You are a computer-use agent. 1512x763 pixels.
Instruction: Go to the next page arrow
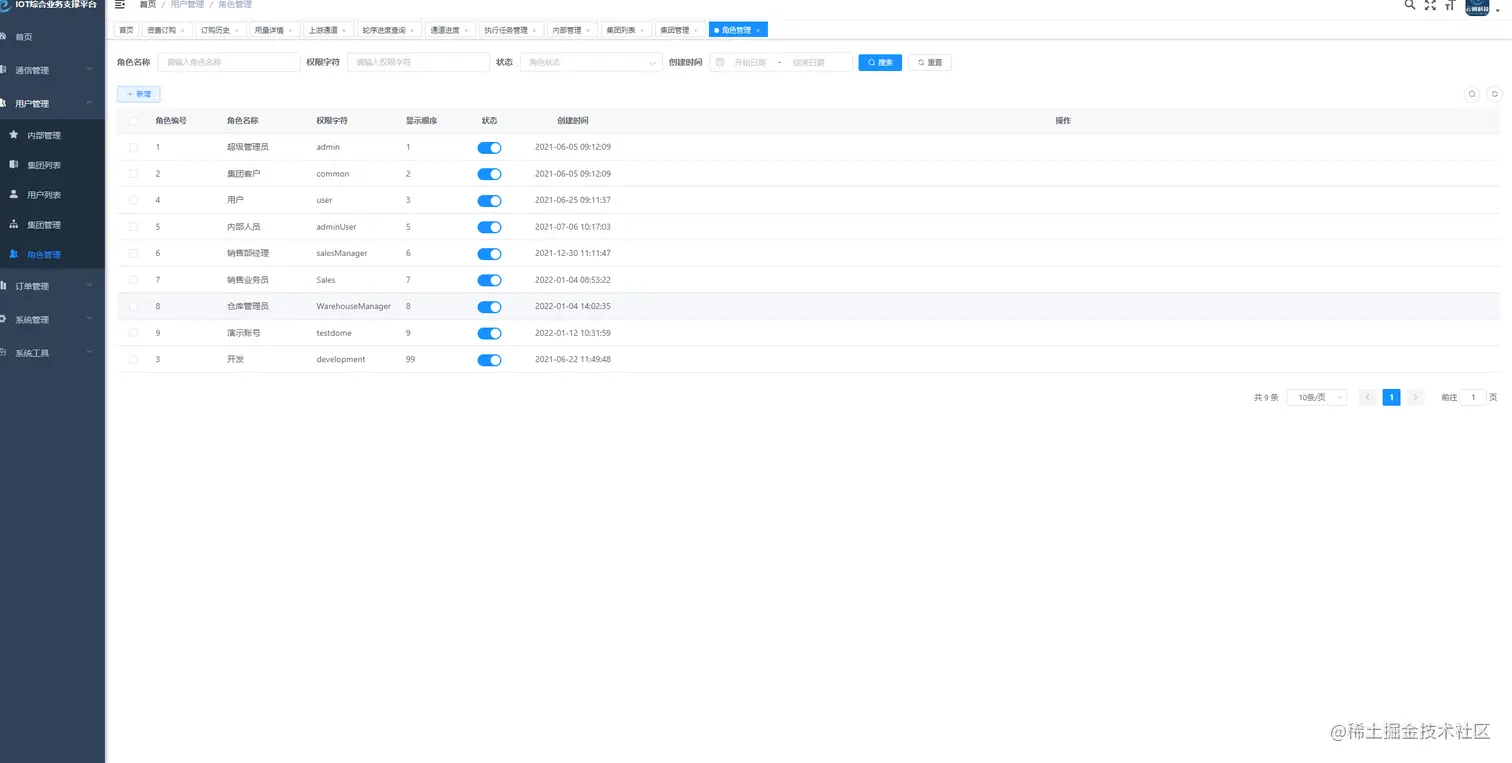coord(1415,397)
